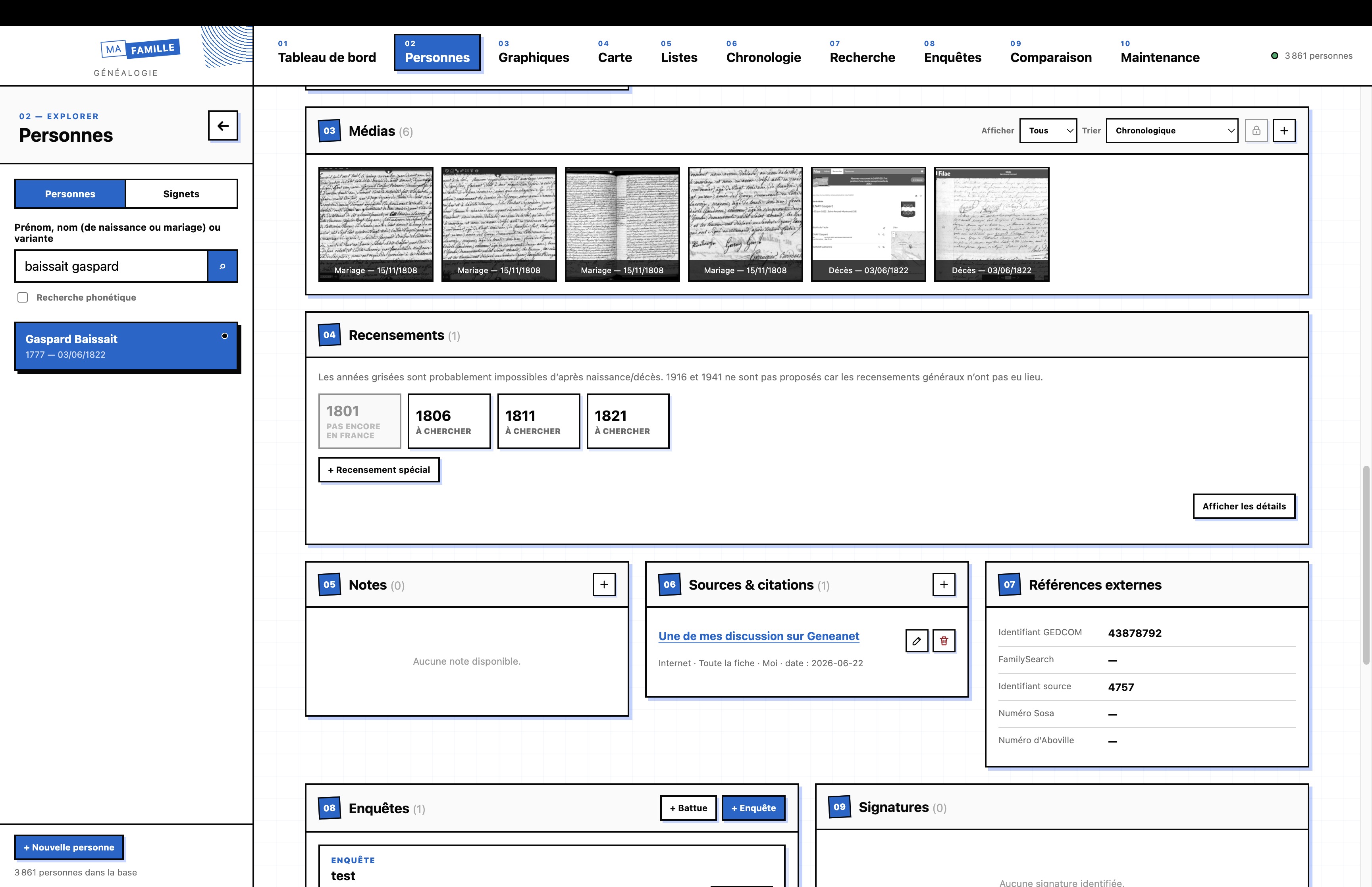
Task: Open the Chronologie section
Action: [763, 52]
